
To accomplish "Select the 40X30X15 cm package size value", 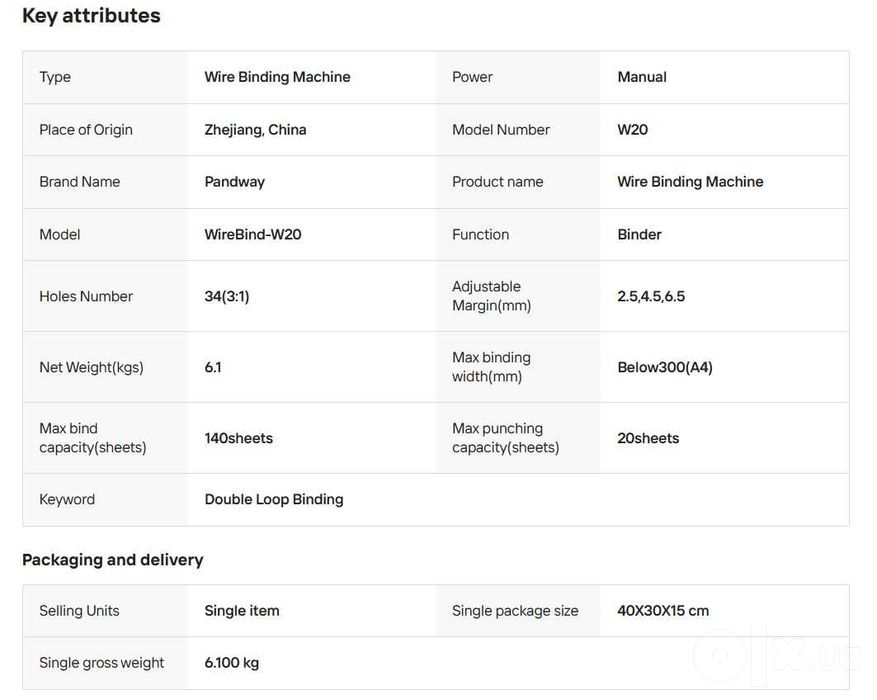I will pos(663,611).
